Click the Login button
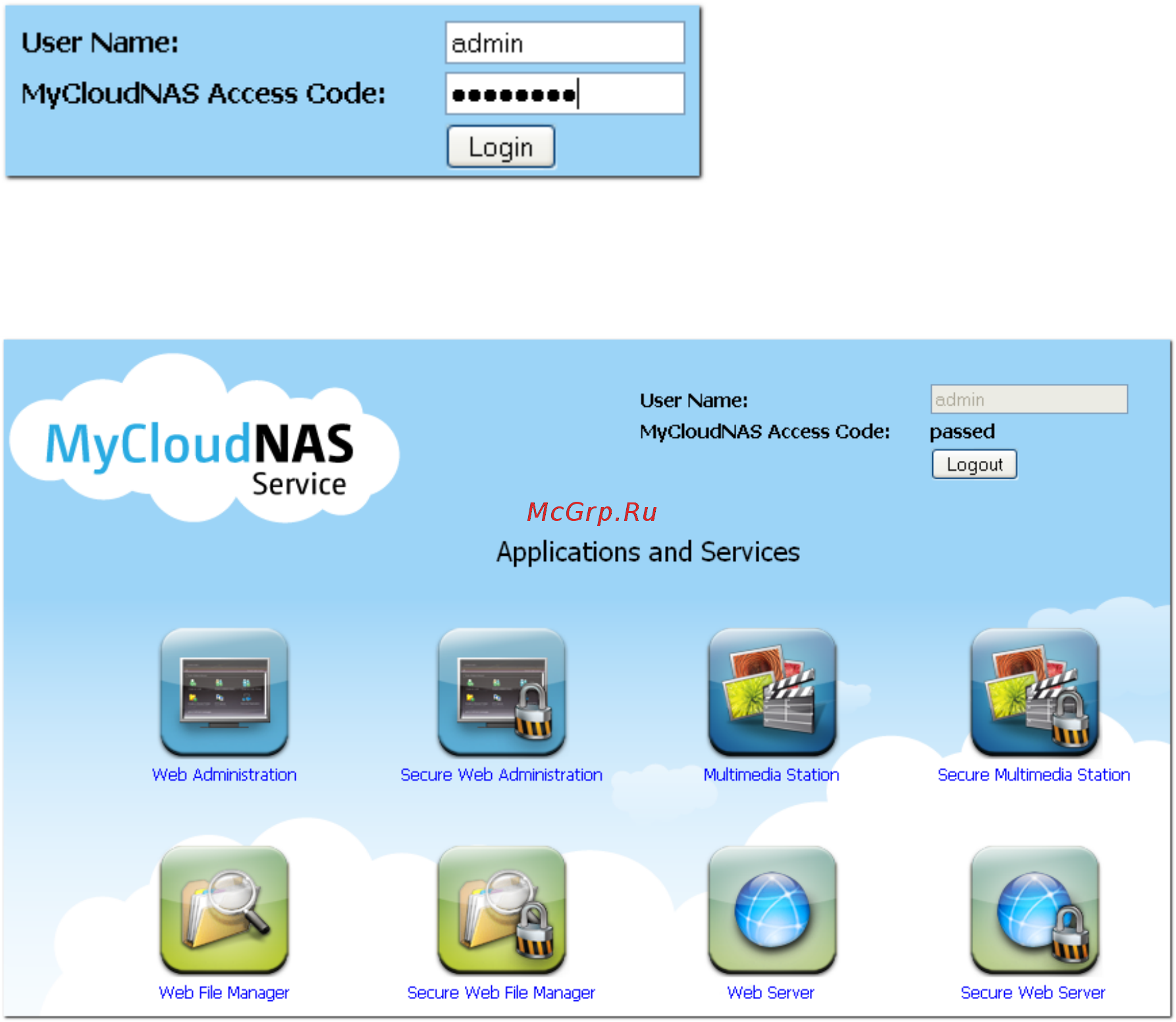Viewport: 1176px width, 1022px height. tap(501, 147)
